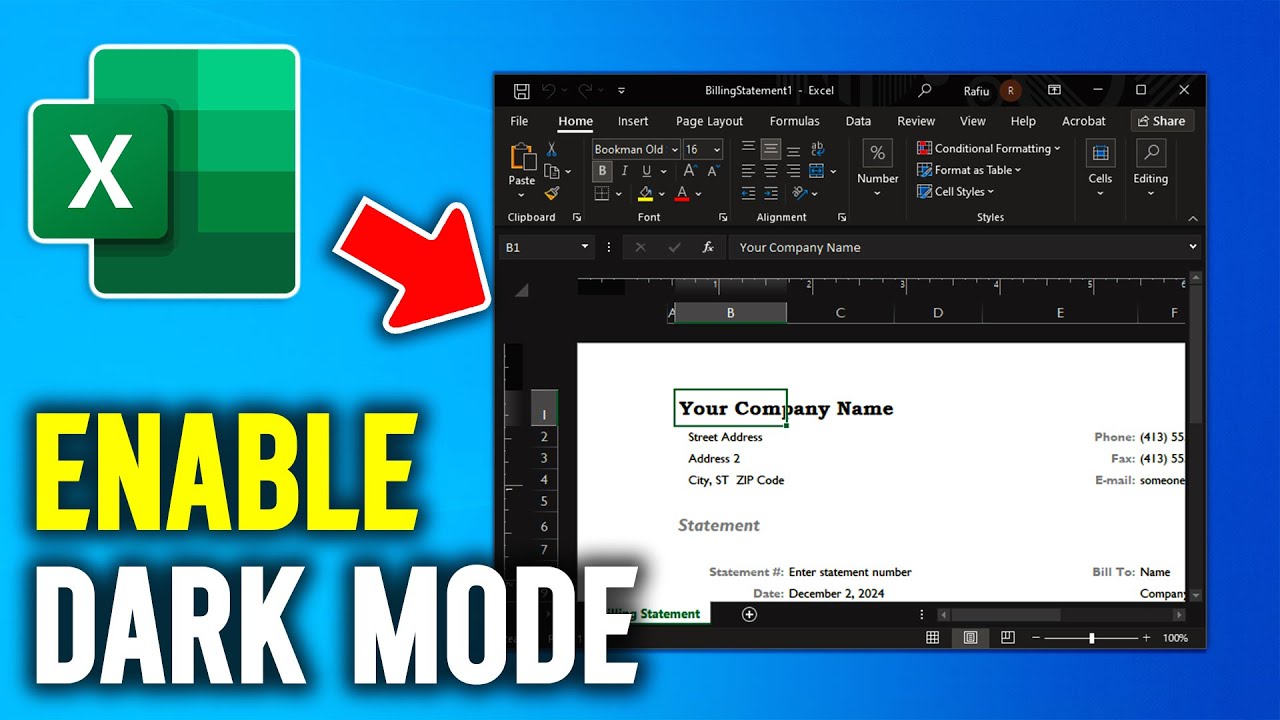Toggle Bold formatting
This screenshot has width=1280, height=720.
point(602,171)
